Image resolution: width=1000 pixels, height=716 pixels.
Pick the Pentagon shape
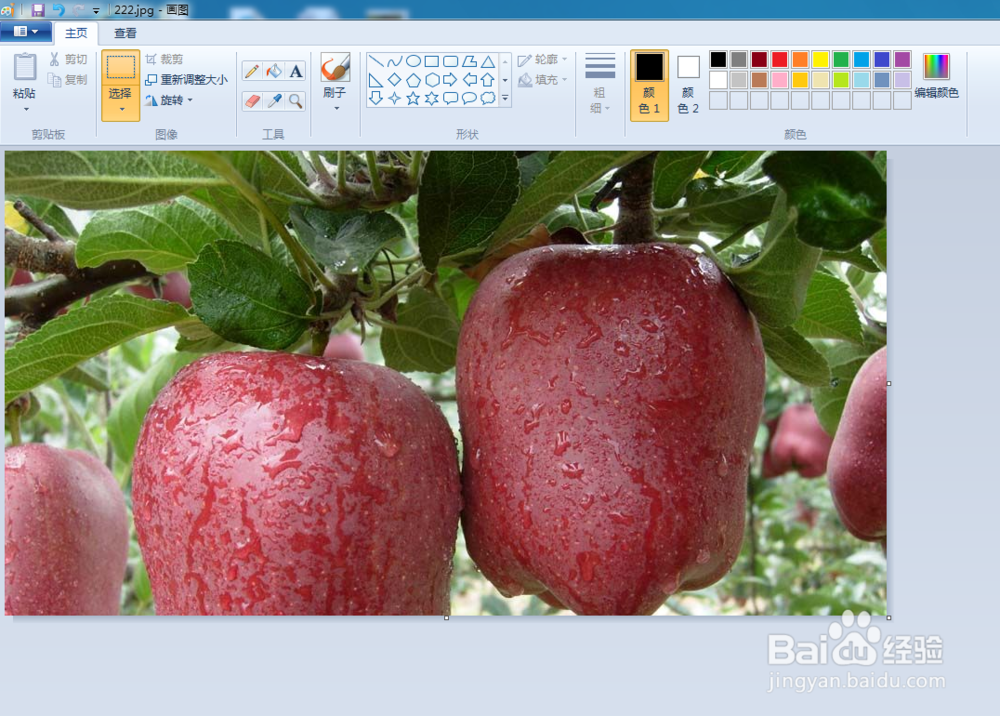pyautogui.click(x=413, y=80)
